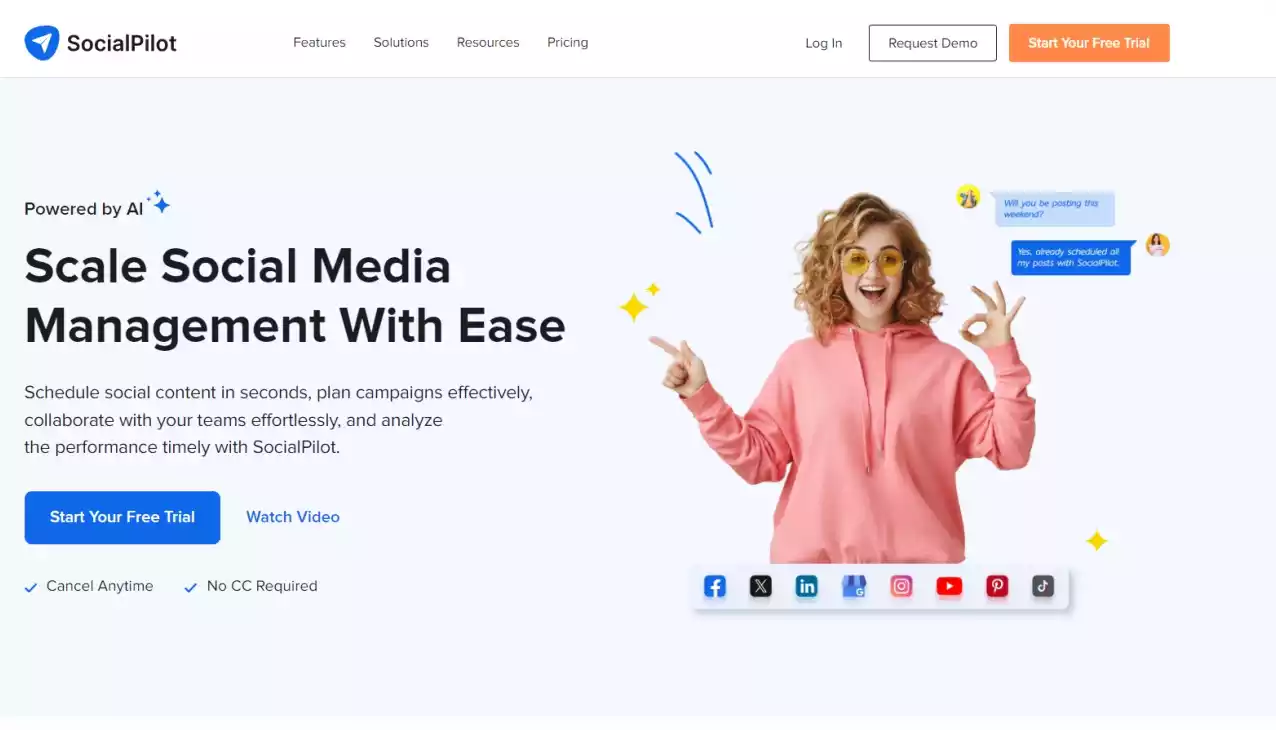1276x730 pixels.
Task: Open the Instagram icon
Action: 901,587
